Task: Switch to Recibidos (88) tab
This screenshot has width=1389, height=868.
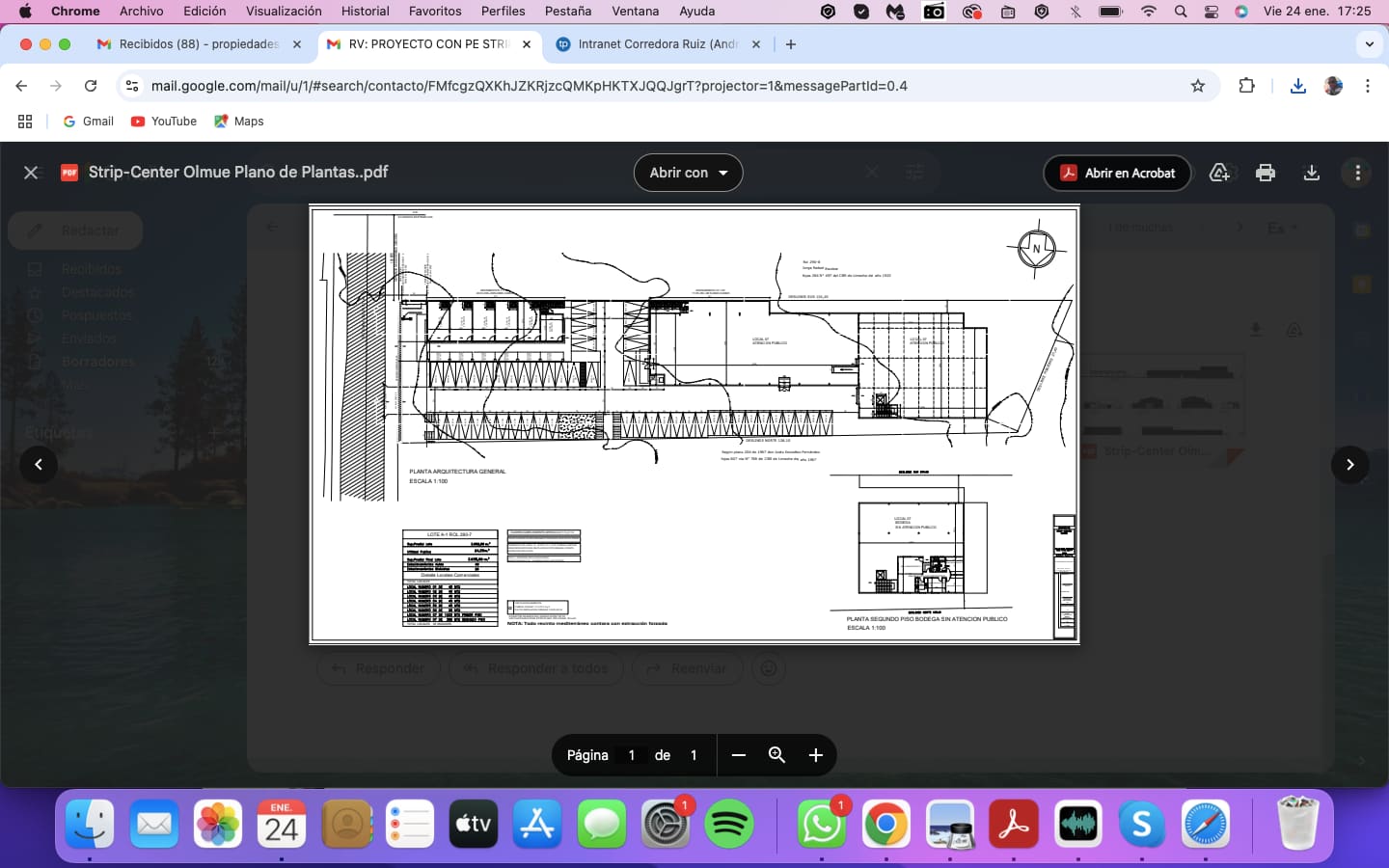Action: (198, 44)
